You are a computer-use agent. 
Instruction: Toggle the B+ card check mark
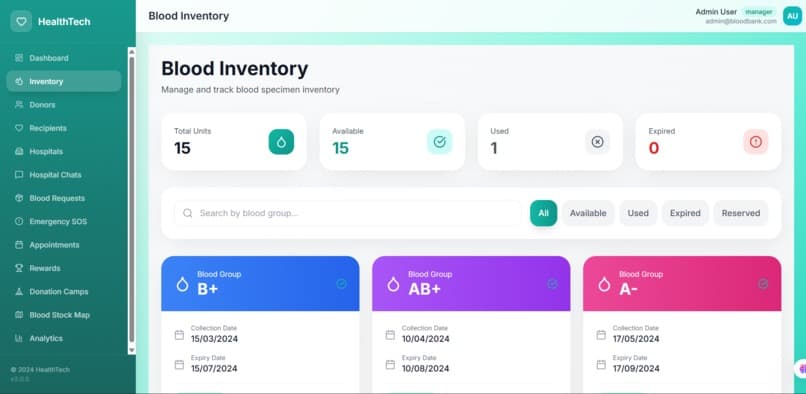tap(341, 284)
